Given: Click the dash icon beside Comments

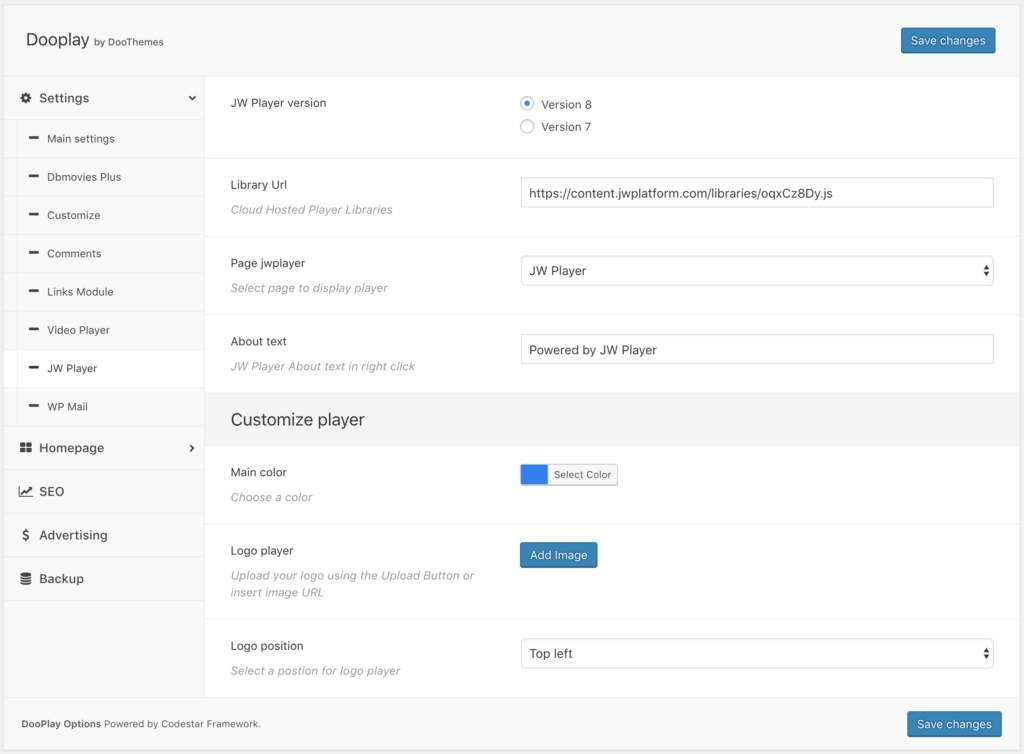Looking at the screenshot, I should point(35,253).
